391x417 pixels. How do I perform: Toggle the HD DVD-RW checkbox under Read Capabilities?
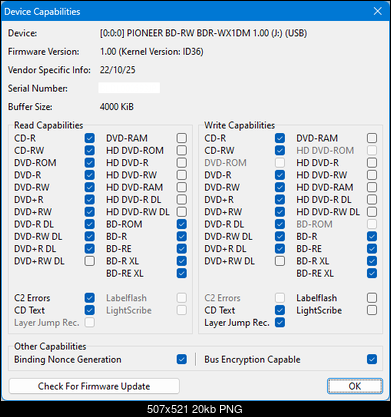pos(182,175)
